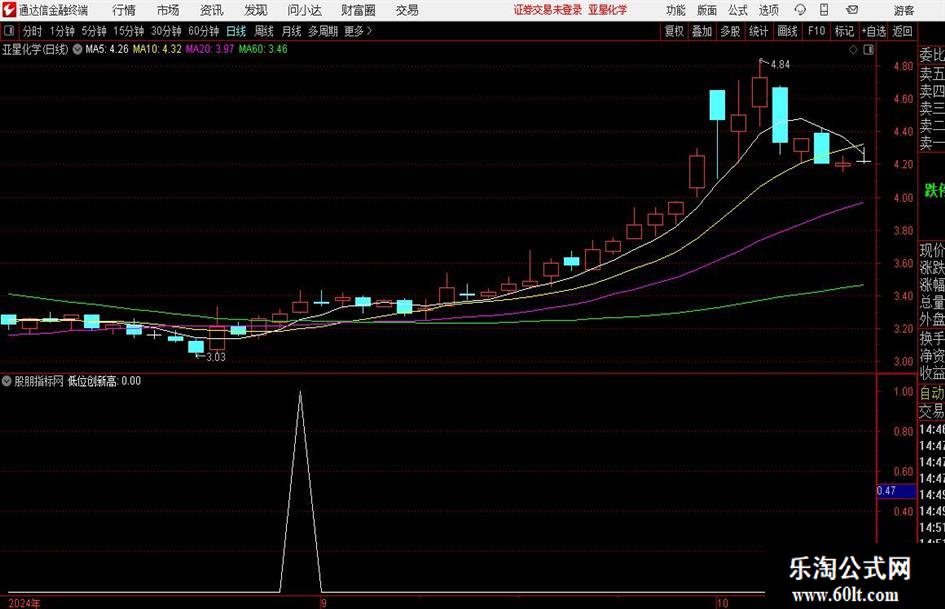Open the 功能 menu

pyautogui.click(x=676, y=10)
